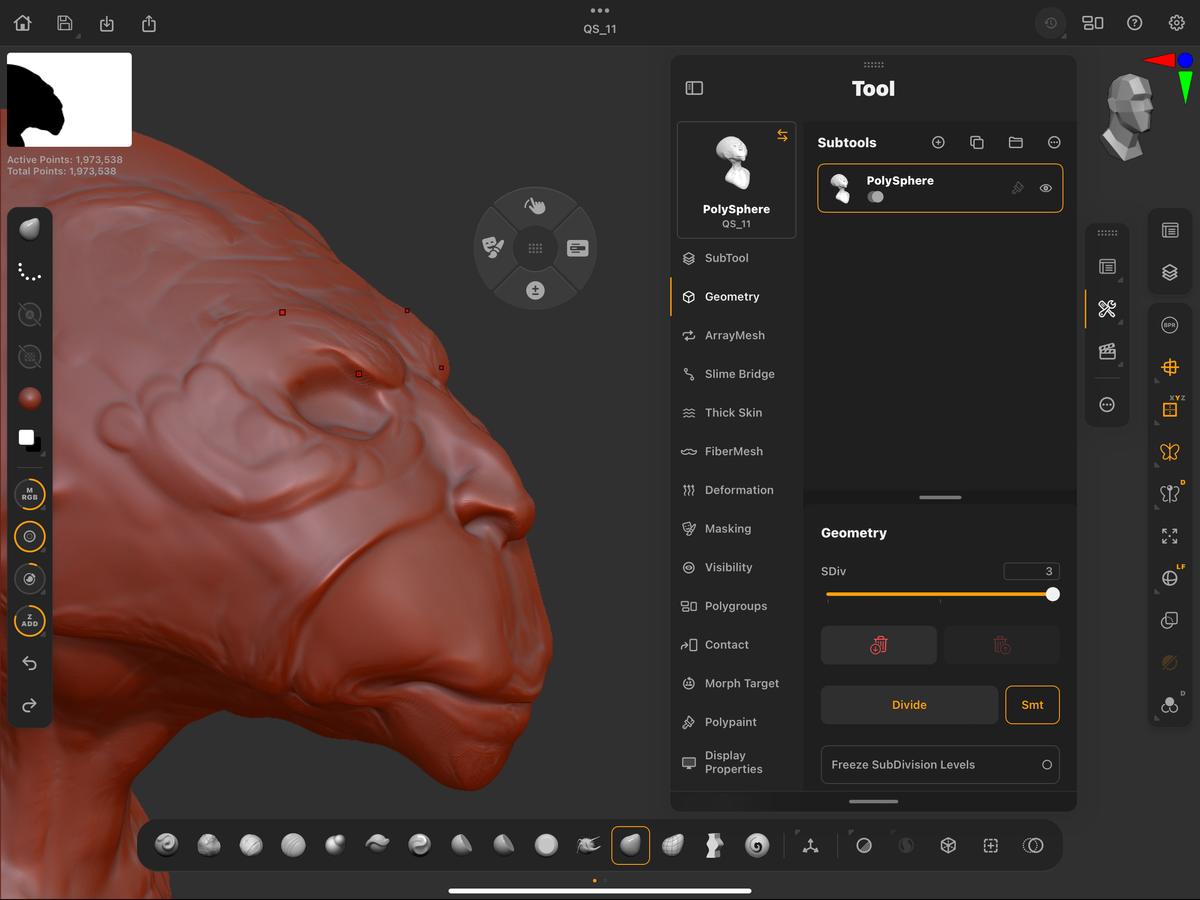Toggle the Z ADD sculpting mode
The height and width of the screenshot is (900, 1200).
coord(29,621)
